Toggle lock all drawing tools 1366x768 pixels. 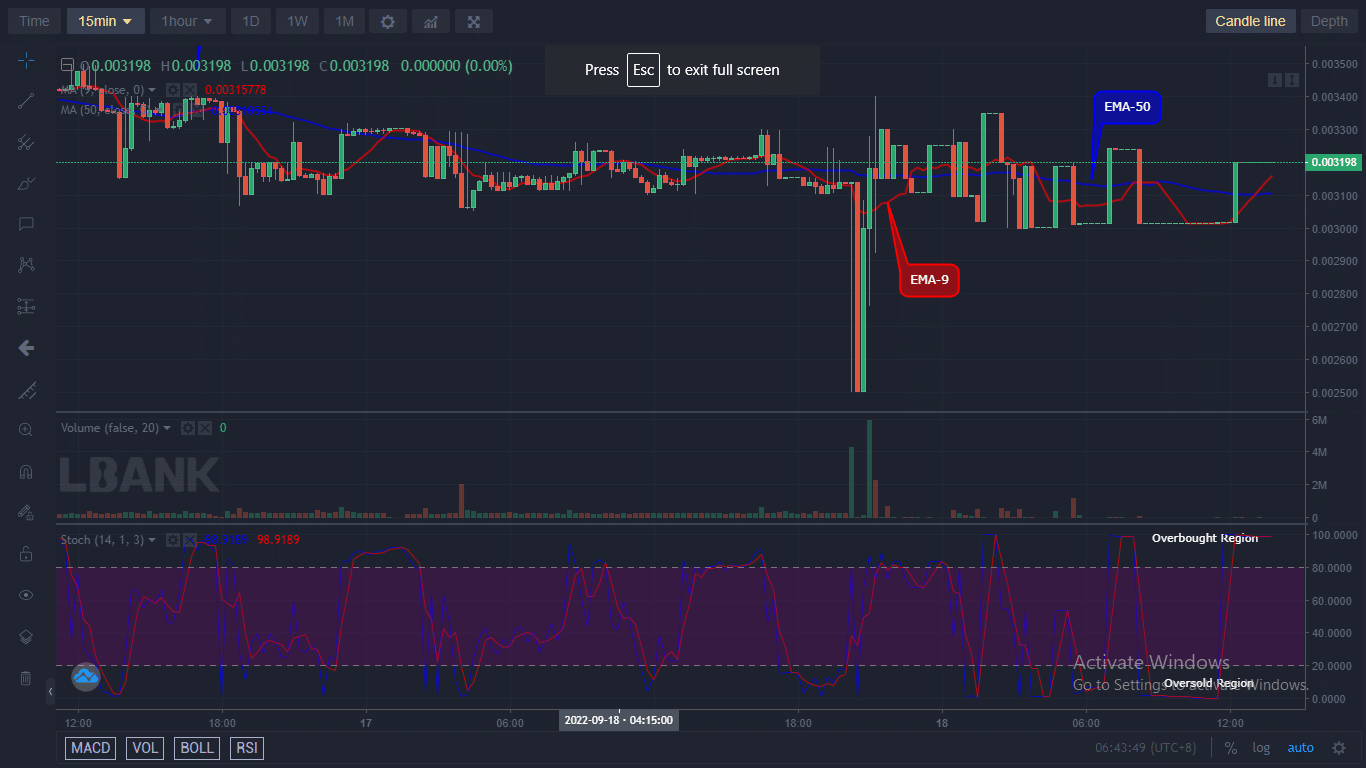point(26,554)
